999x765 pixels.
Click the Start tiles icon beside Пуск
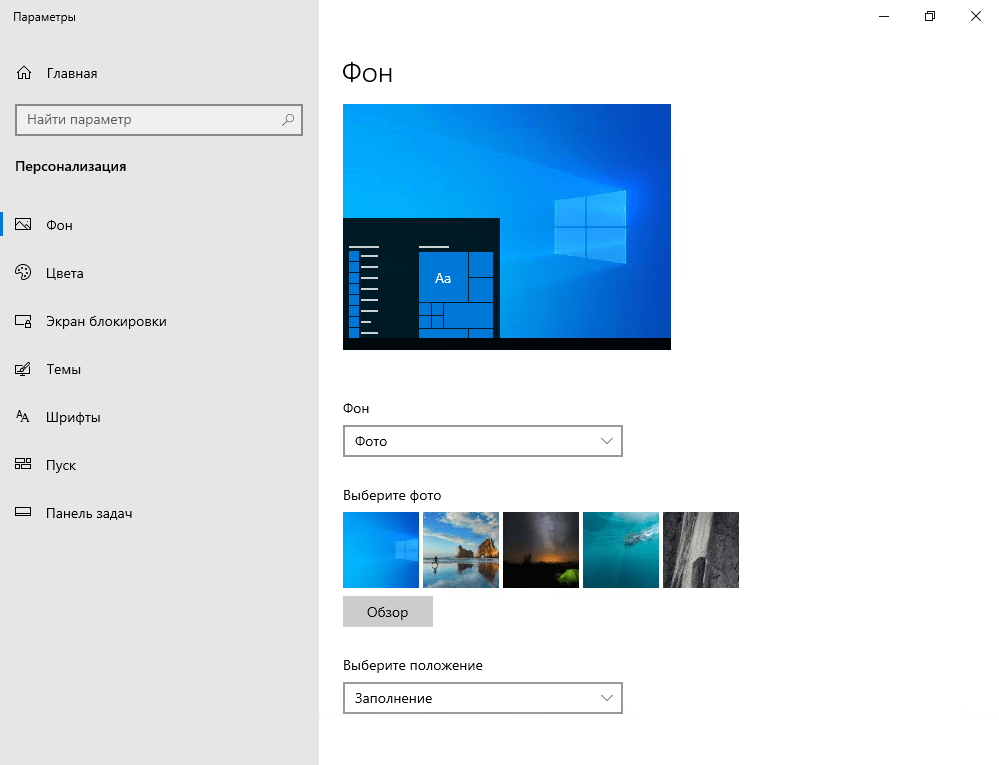23,464
